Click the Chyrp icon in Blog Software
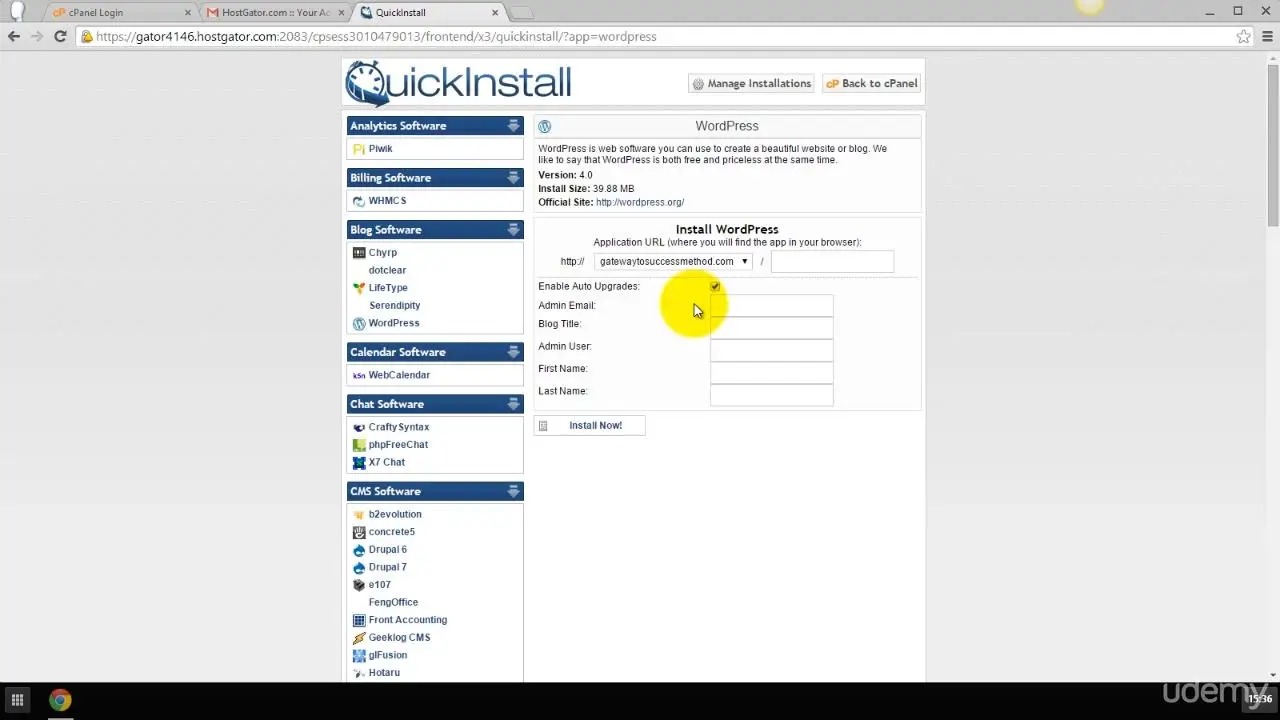The height and width of the screenshot is (720, 1280). click(359, 253)
